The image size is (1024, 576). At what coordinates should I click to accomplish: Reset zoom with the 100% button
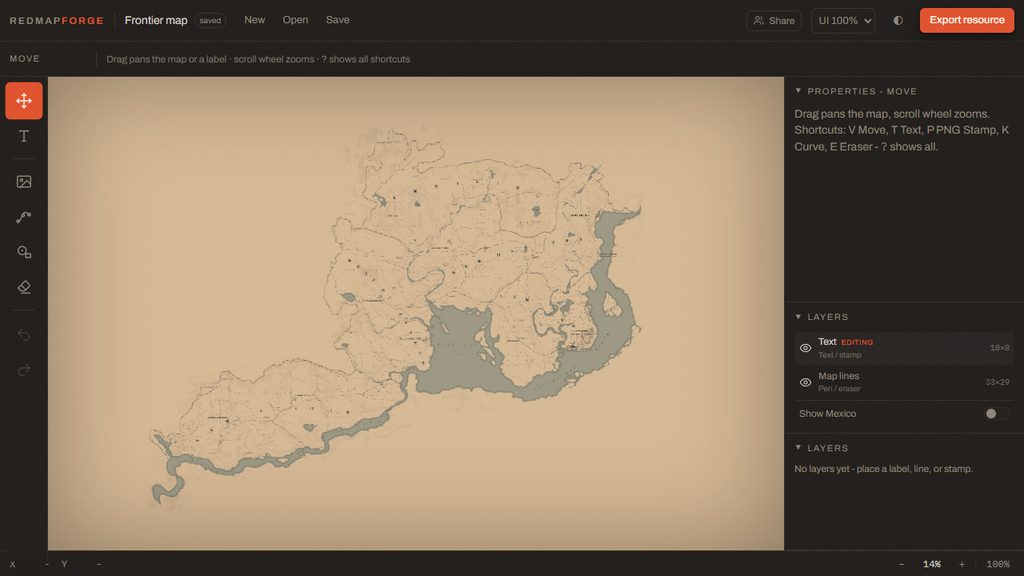coord(998,564)
